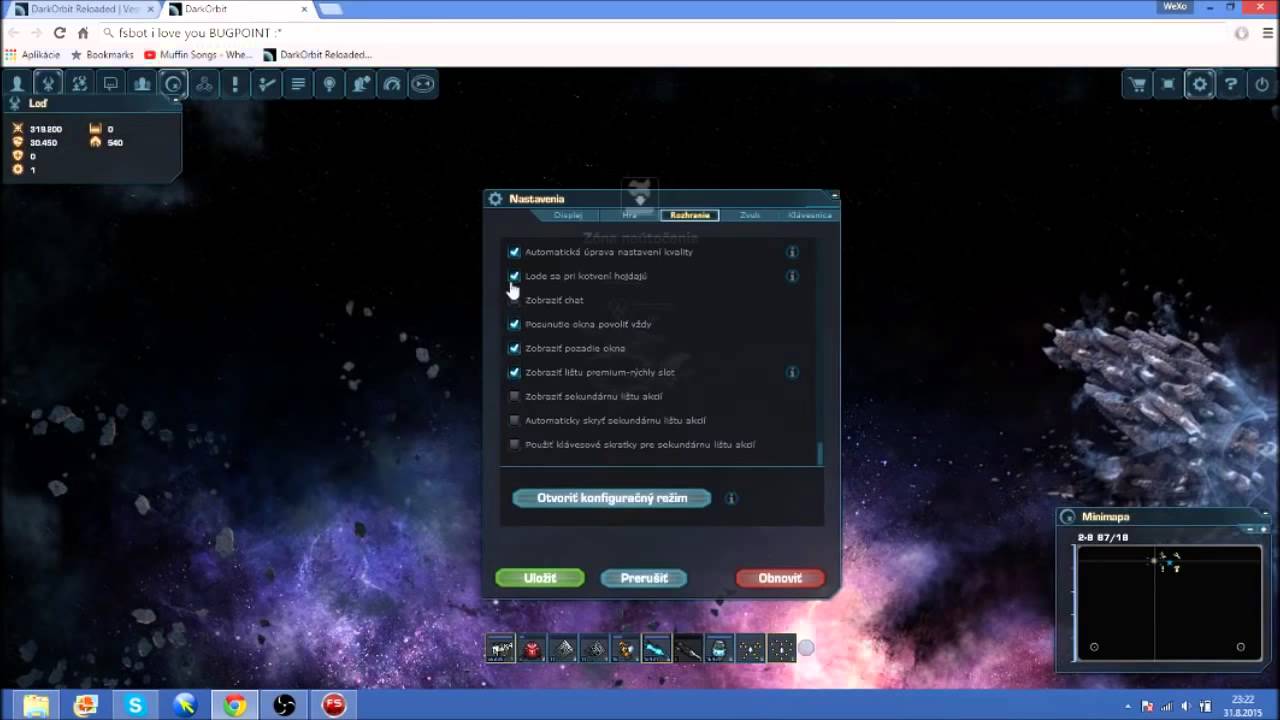Collapse the Loď panel minimize button
This screenshot has height=720, width=1280.
pos(176,99)
